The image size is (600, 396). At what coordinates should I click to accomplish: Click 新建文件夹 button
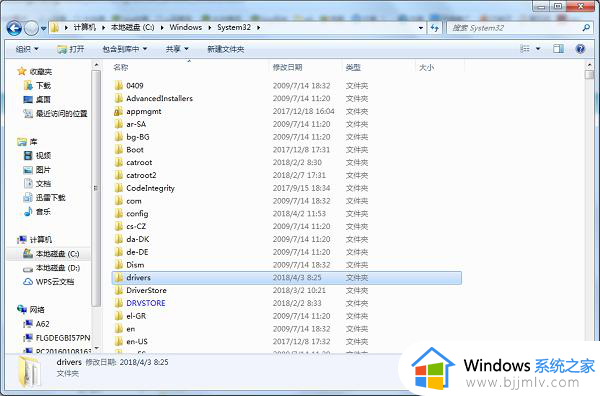tap(225, 49)
